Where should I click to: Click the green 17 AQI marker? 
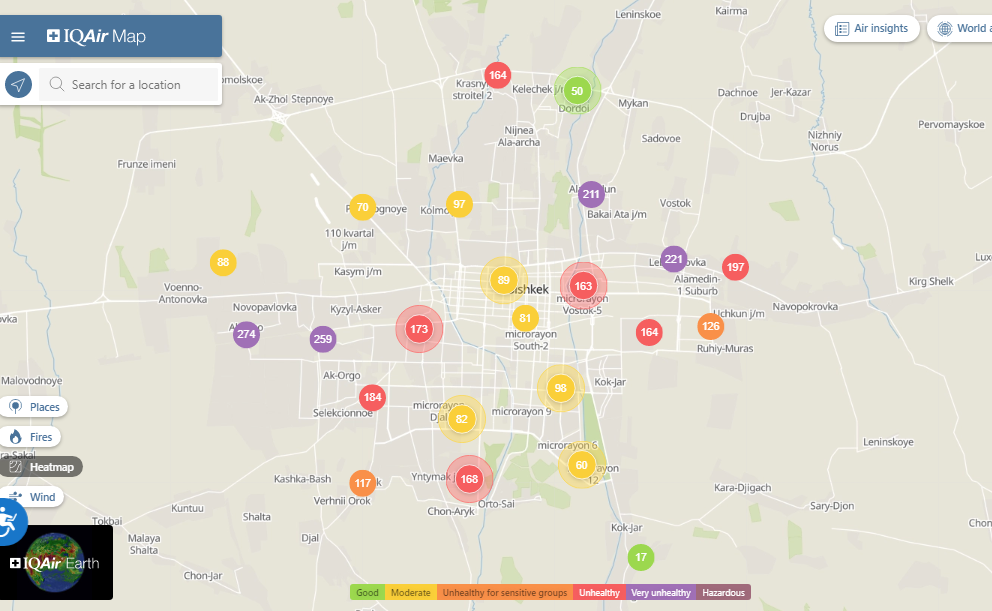[641, 557]
